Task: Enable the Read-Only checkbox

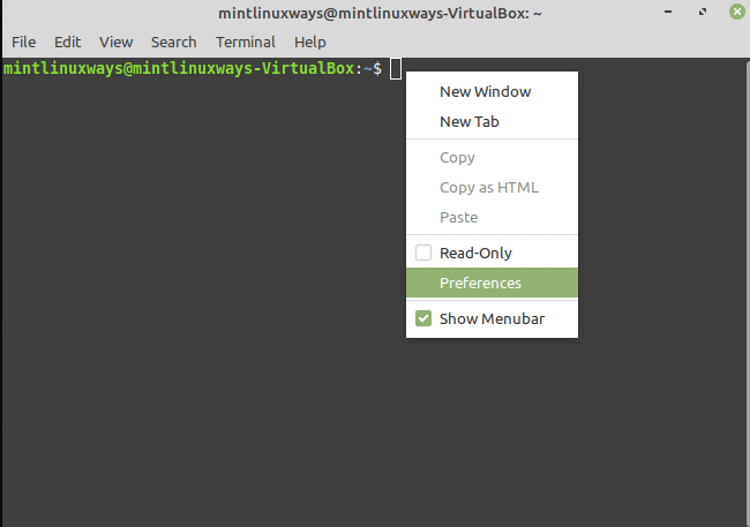Action: [423, 253]
